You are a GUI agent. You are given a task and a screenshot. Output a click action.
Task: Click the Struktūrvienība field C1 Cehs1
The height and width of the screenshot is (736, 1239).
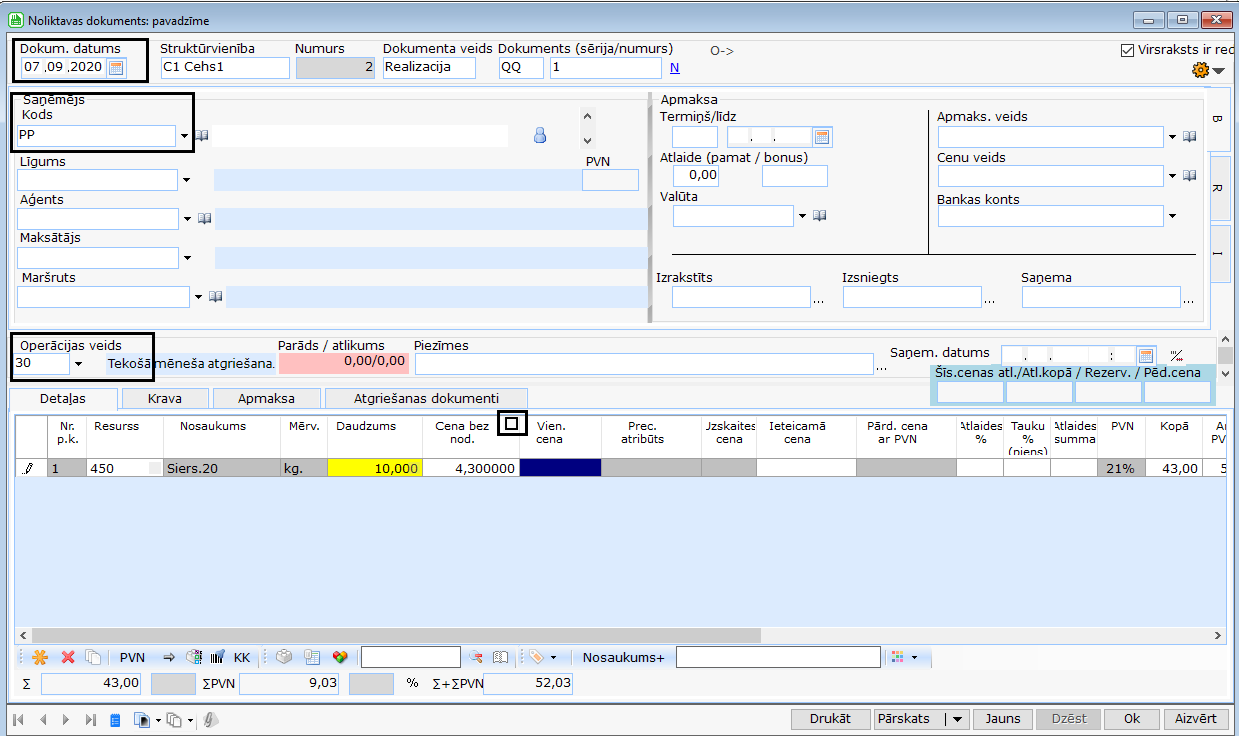225,68
